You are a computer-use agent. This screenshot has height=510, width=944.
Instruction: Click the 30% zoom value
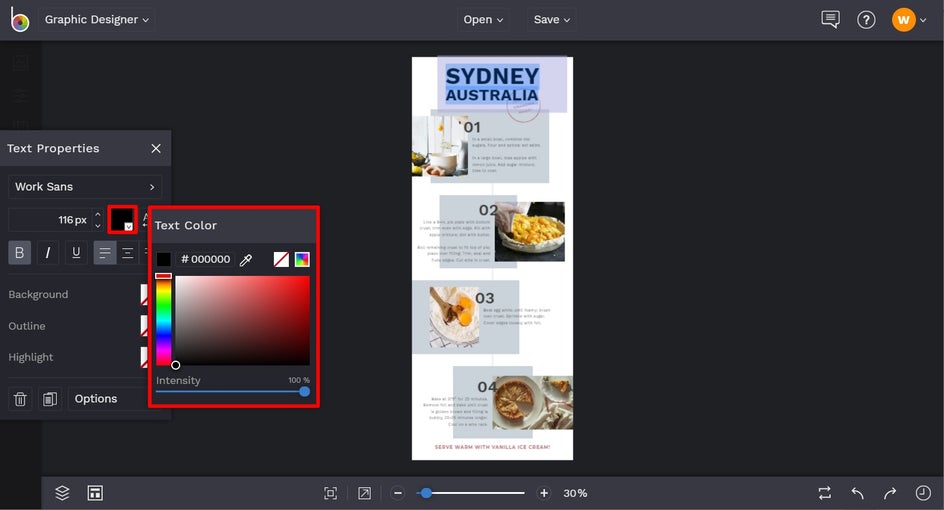pos(575,493)
